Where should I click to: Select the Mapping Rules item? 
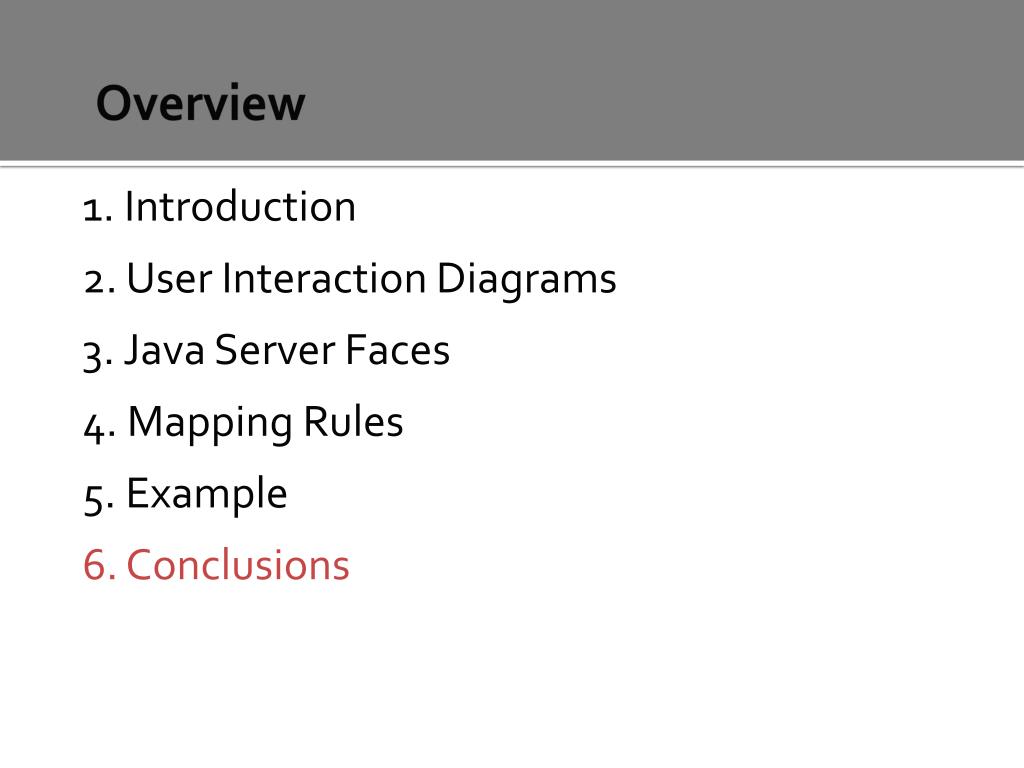pyautogui.click(x=243, y=424)
